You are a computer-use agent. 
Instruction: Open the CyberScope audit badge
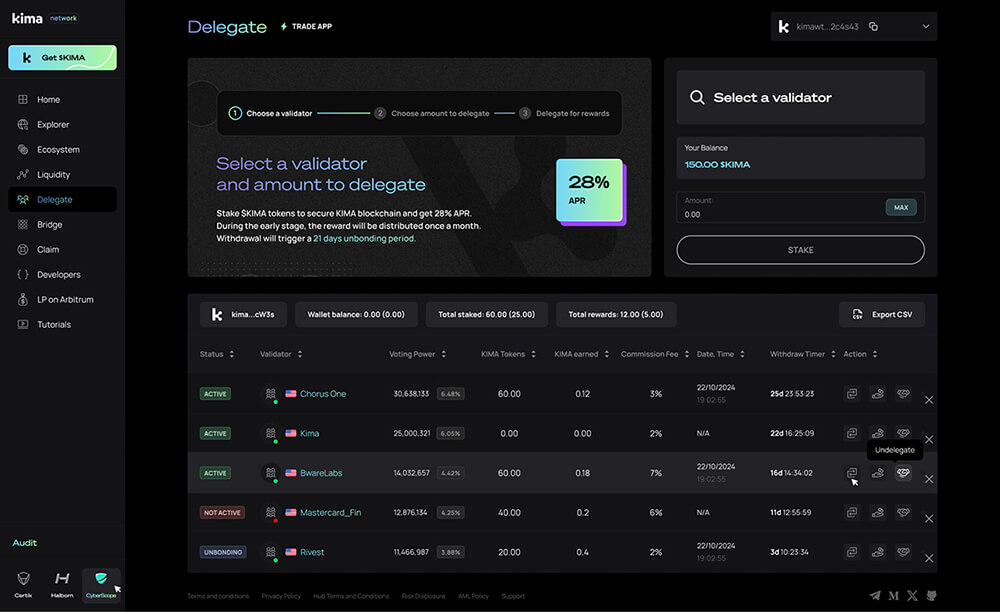click(101, 585)
